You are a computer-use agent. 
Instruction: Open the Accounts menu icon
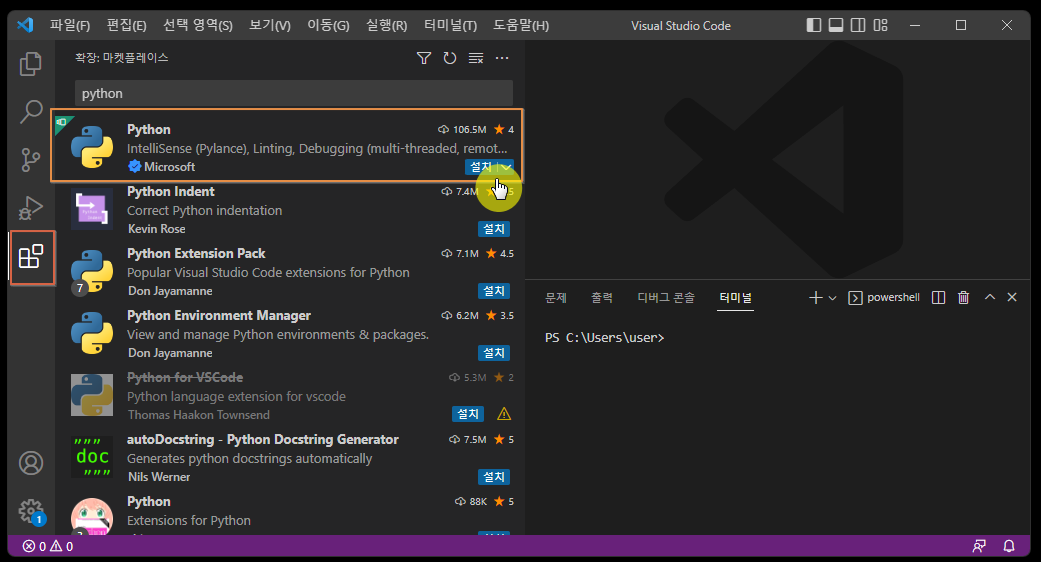(31, 463)
